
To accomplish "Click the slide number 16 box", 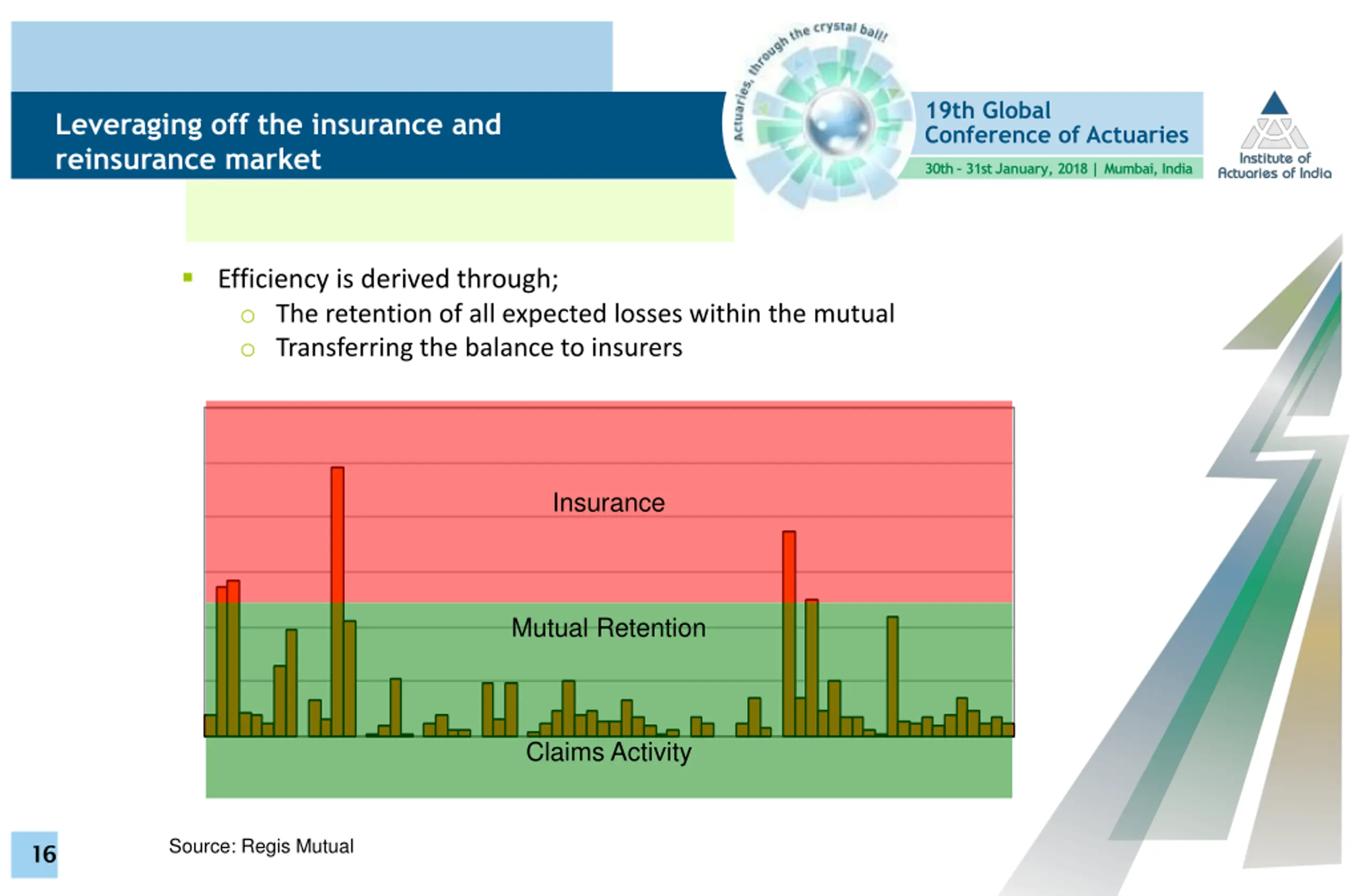I will (35, 855).
